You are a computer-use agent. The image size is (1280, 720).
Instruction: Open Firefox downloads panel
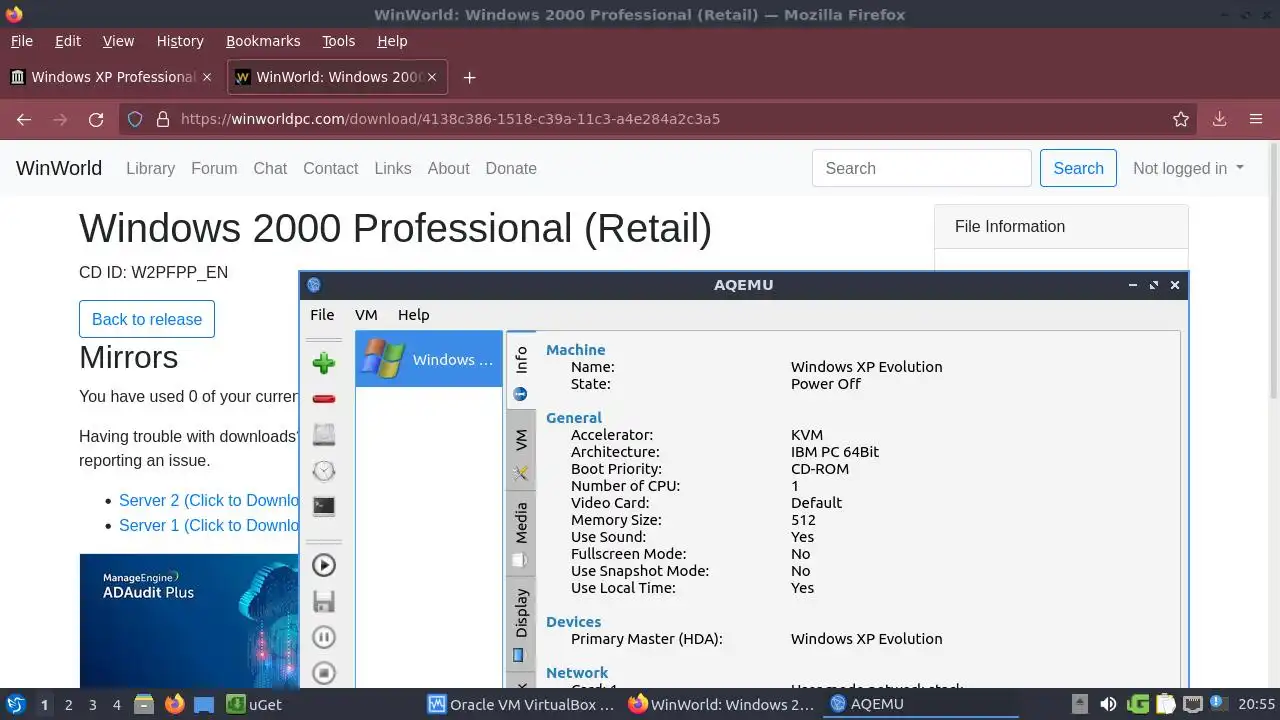(1219, 119)
